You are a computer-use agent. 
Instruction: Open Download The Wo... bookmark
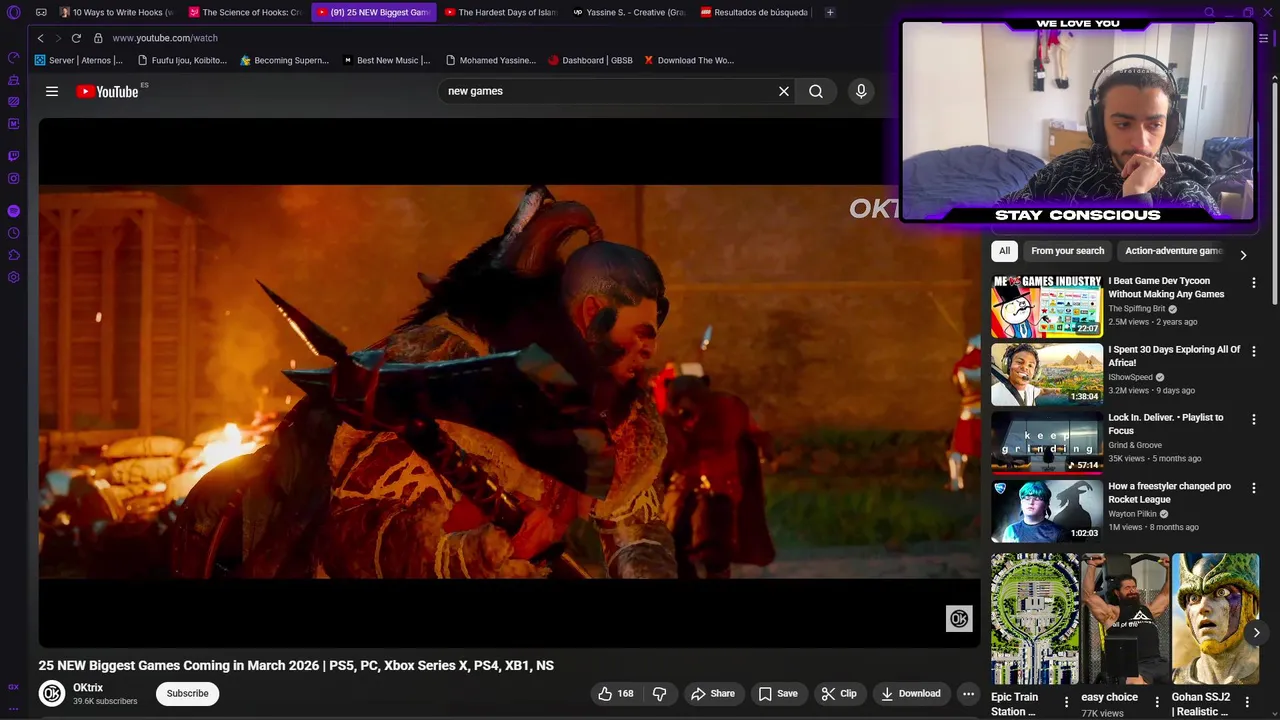click(689, 60)
